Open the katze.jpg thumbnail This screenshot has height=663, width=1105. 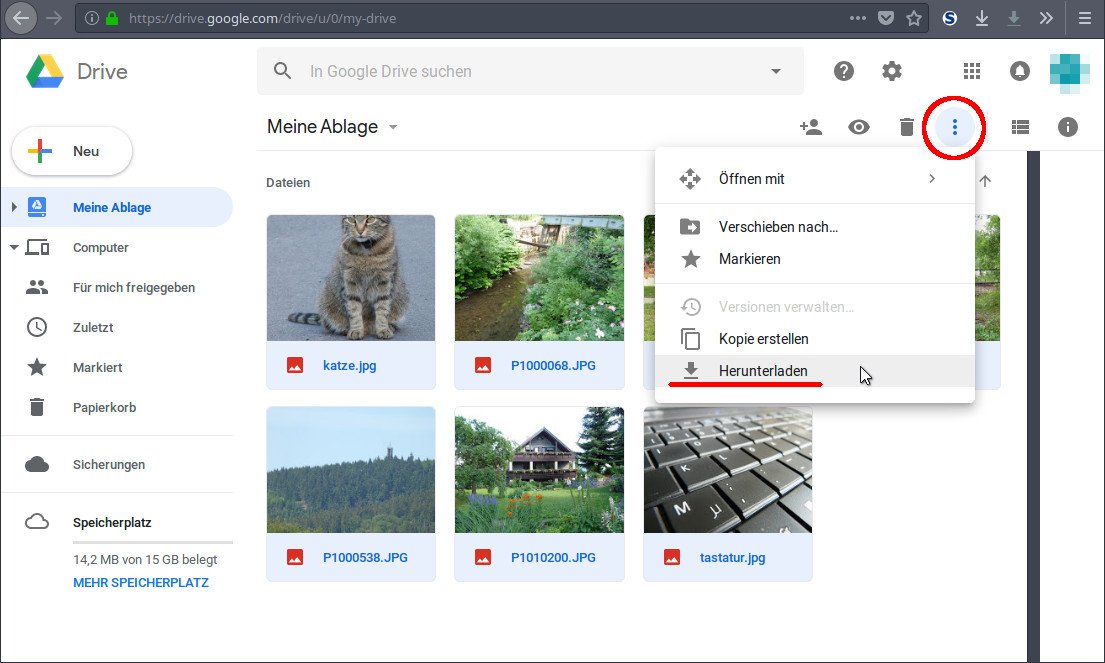tap(350, 277)
